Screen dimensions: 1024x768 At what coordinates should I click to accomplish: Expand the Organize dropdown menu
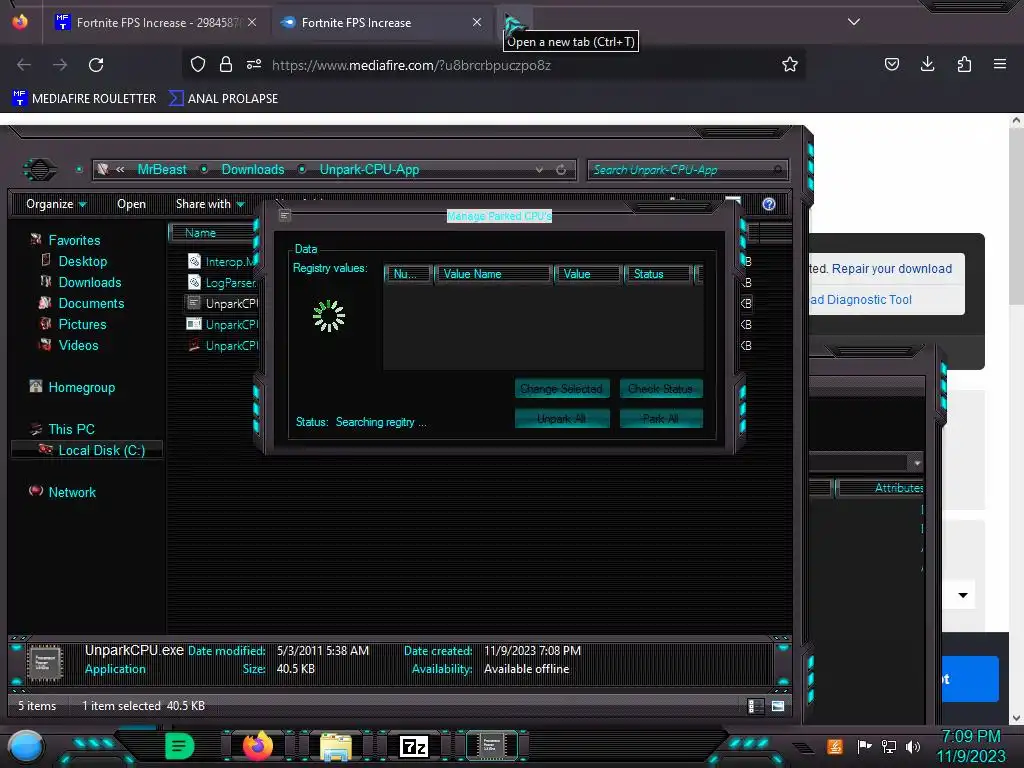tap(56, 204)
